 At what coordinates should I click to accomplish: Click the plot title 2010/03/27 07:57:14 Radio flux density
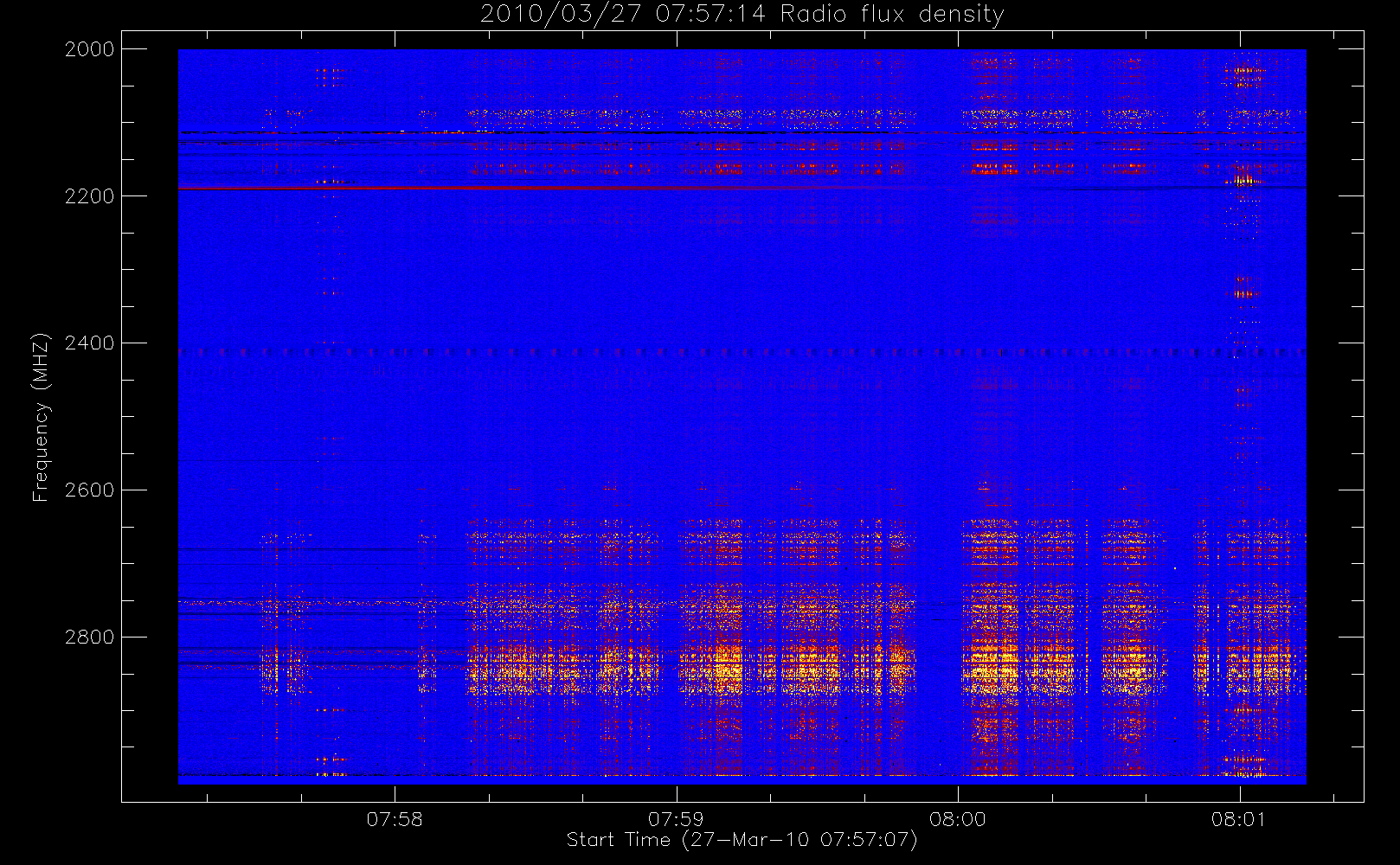coord(742,15)
